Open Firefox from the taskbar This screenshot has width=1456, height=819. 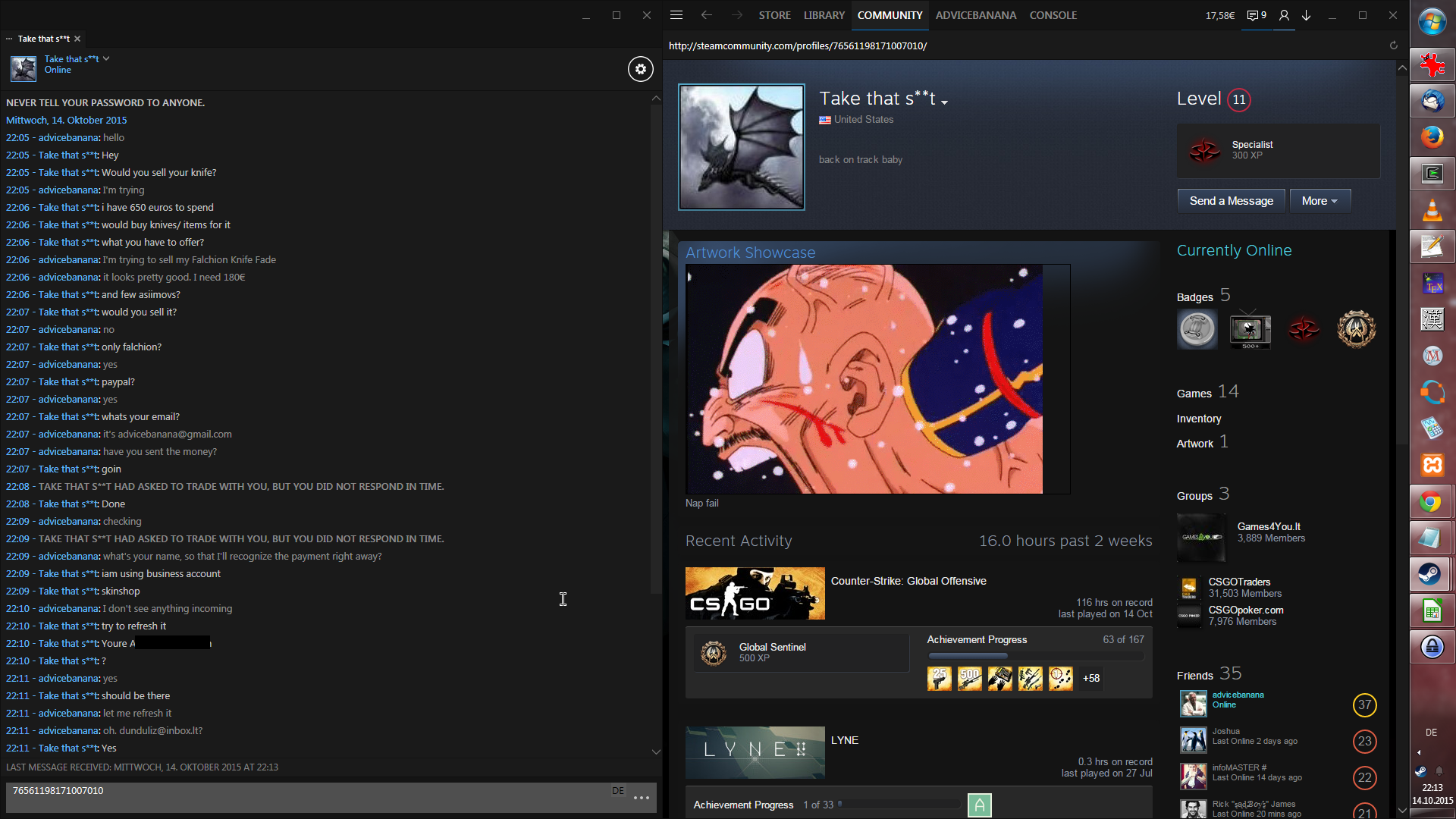coord(1432,137)
